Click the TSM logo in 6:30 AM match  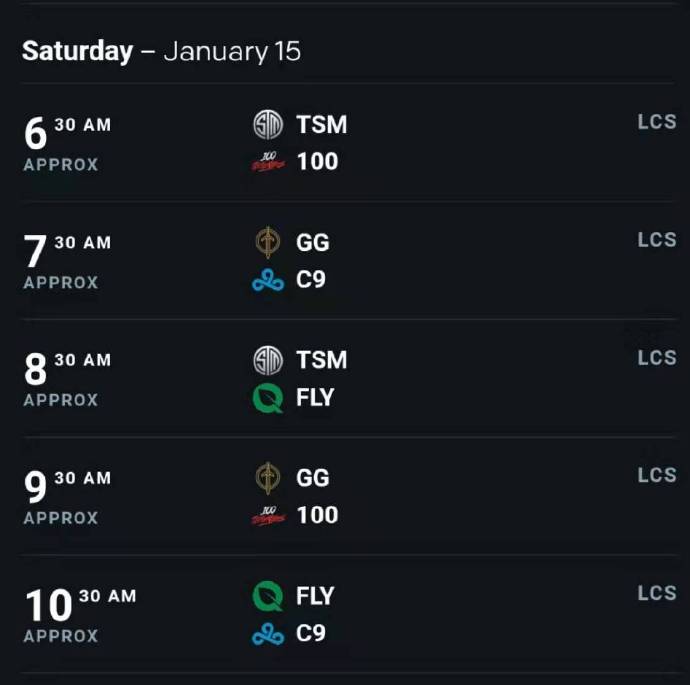pos(268,125)
